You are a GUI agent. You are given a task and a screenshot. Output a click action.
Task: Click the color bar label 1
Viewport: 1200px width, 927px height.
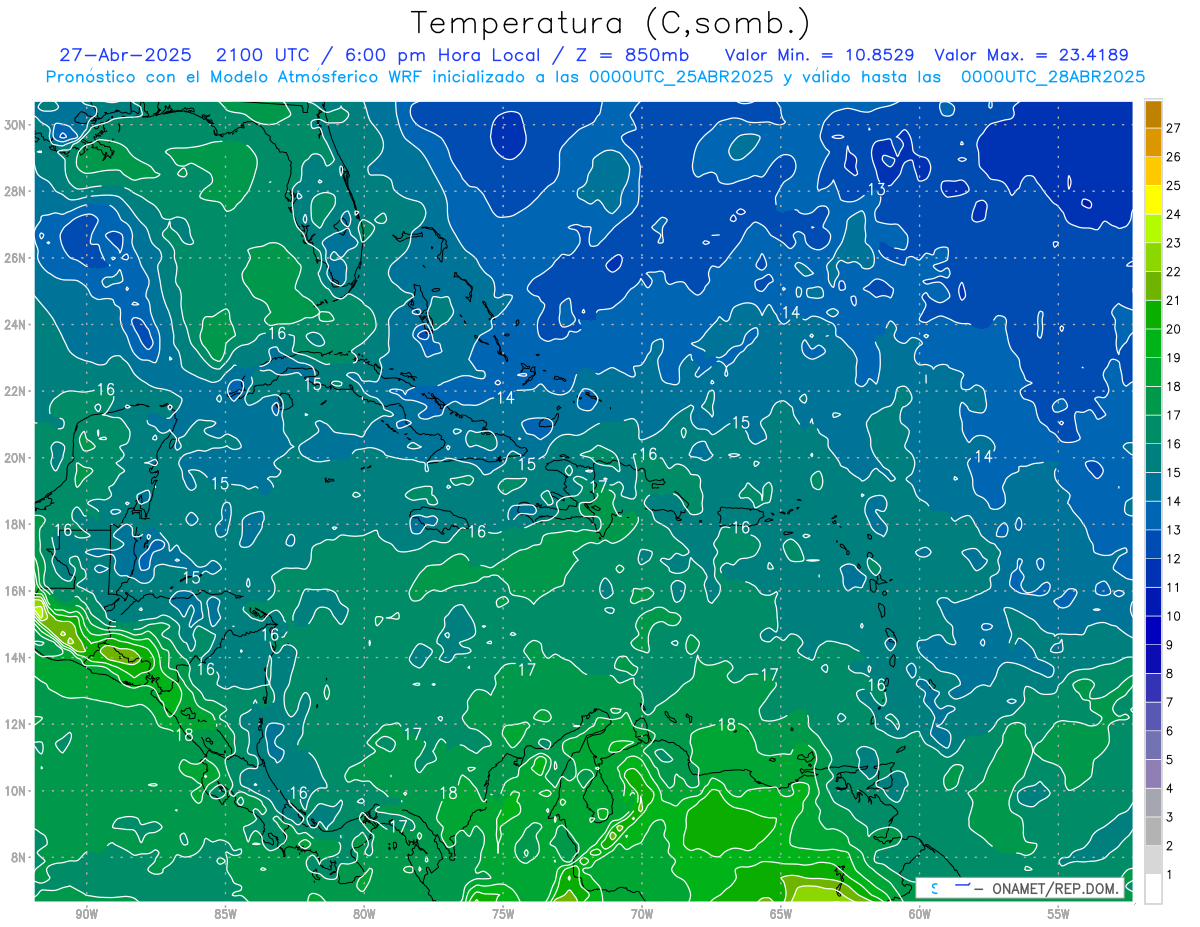pos(1169,875)
